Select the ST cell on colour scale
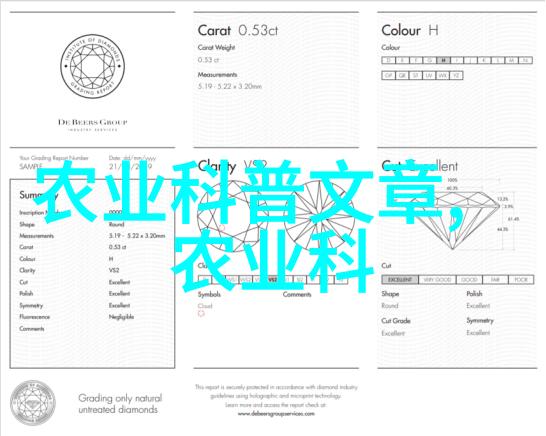 (415, 75)
